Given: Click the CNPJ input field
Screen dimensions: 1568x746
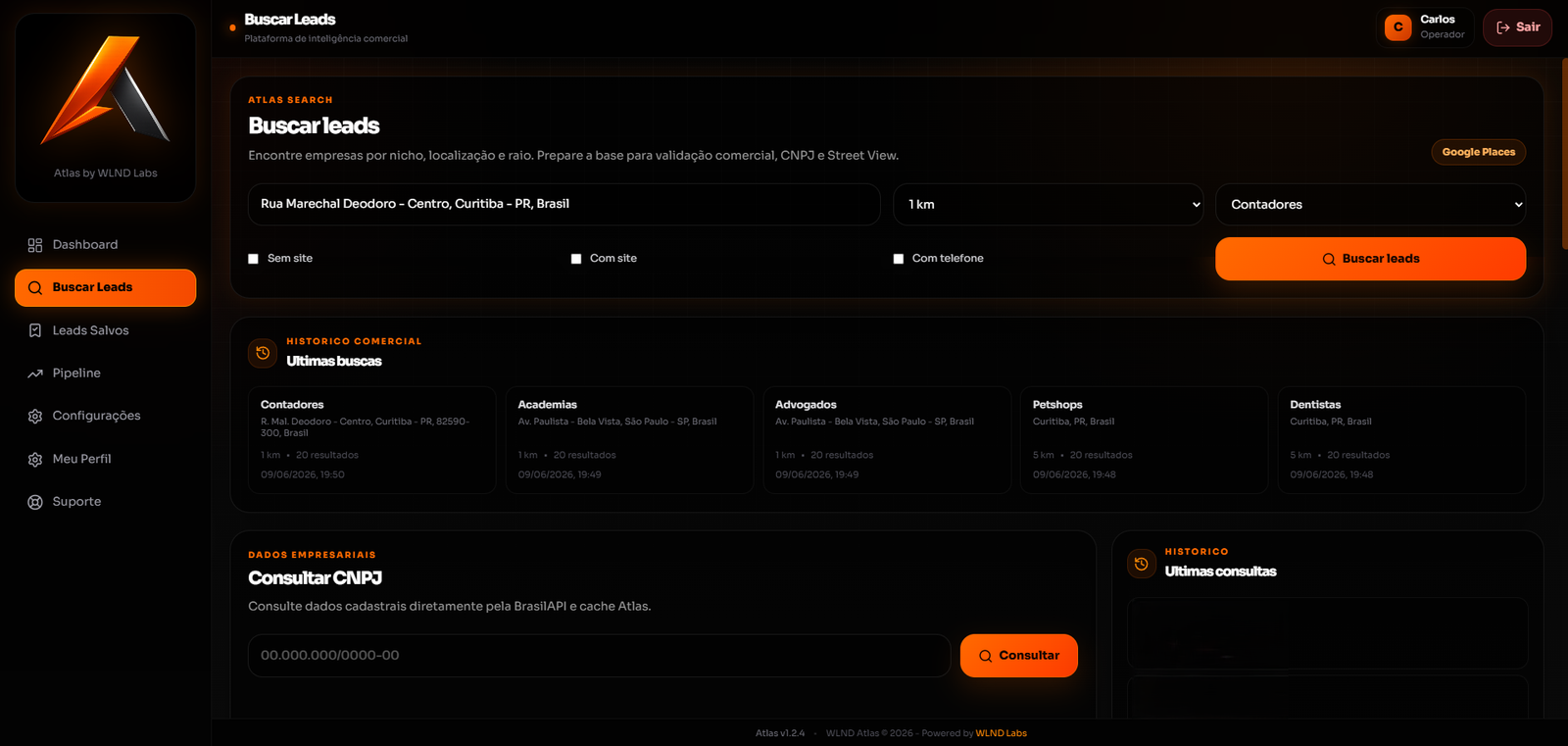Looking at the screenshot, I should pyautogui.click(x=599, y=656).
